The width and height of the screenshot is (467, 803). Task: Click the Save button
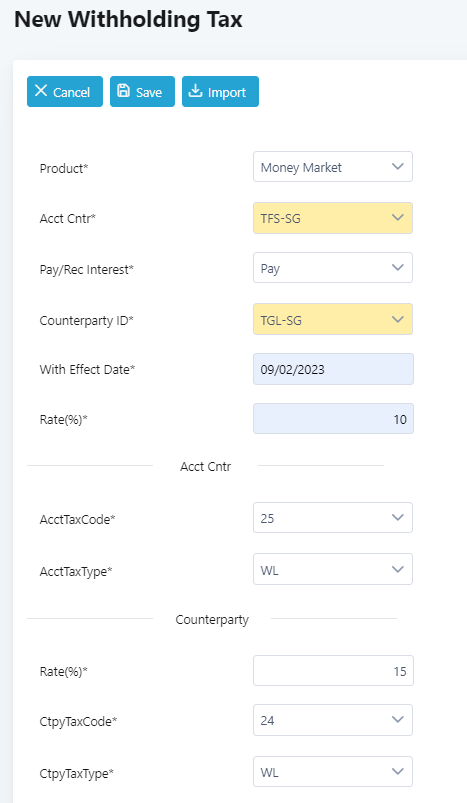pyautogui.click(x=142, y=92)
